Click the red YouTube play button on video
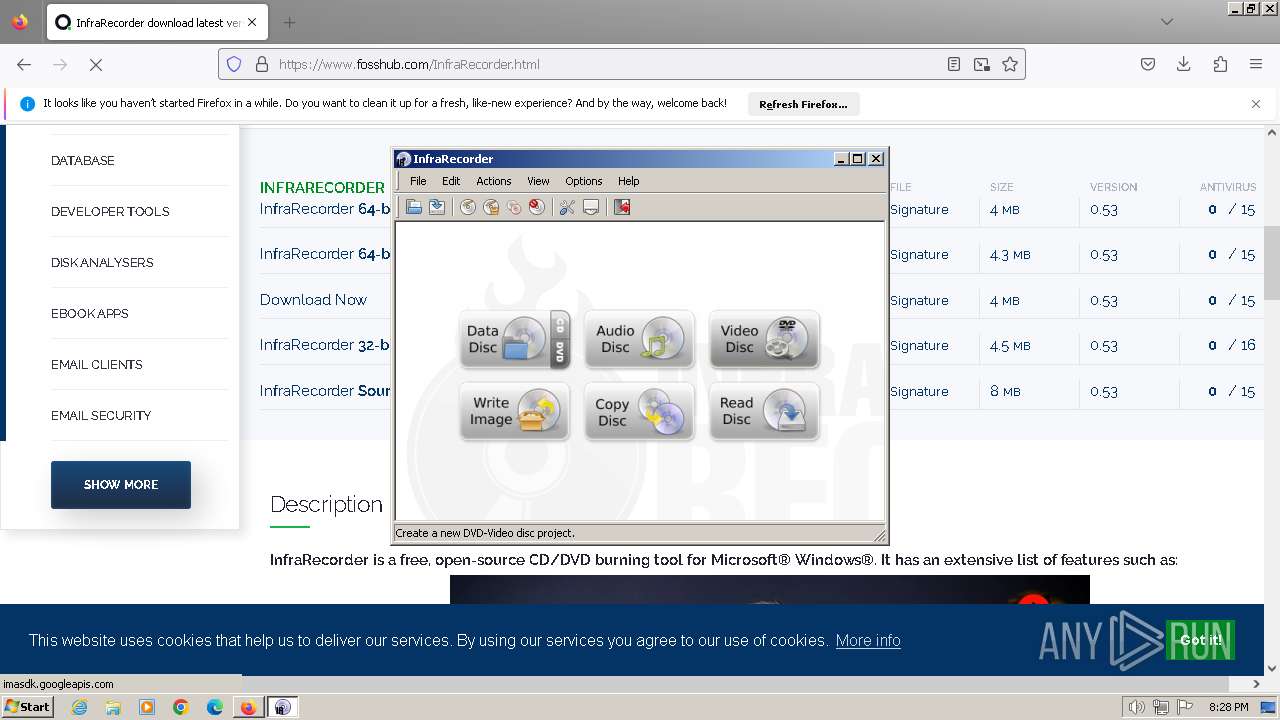The width and height of the screenshot is (1280, 720). point(1033,600)
